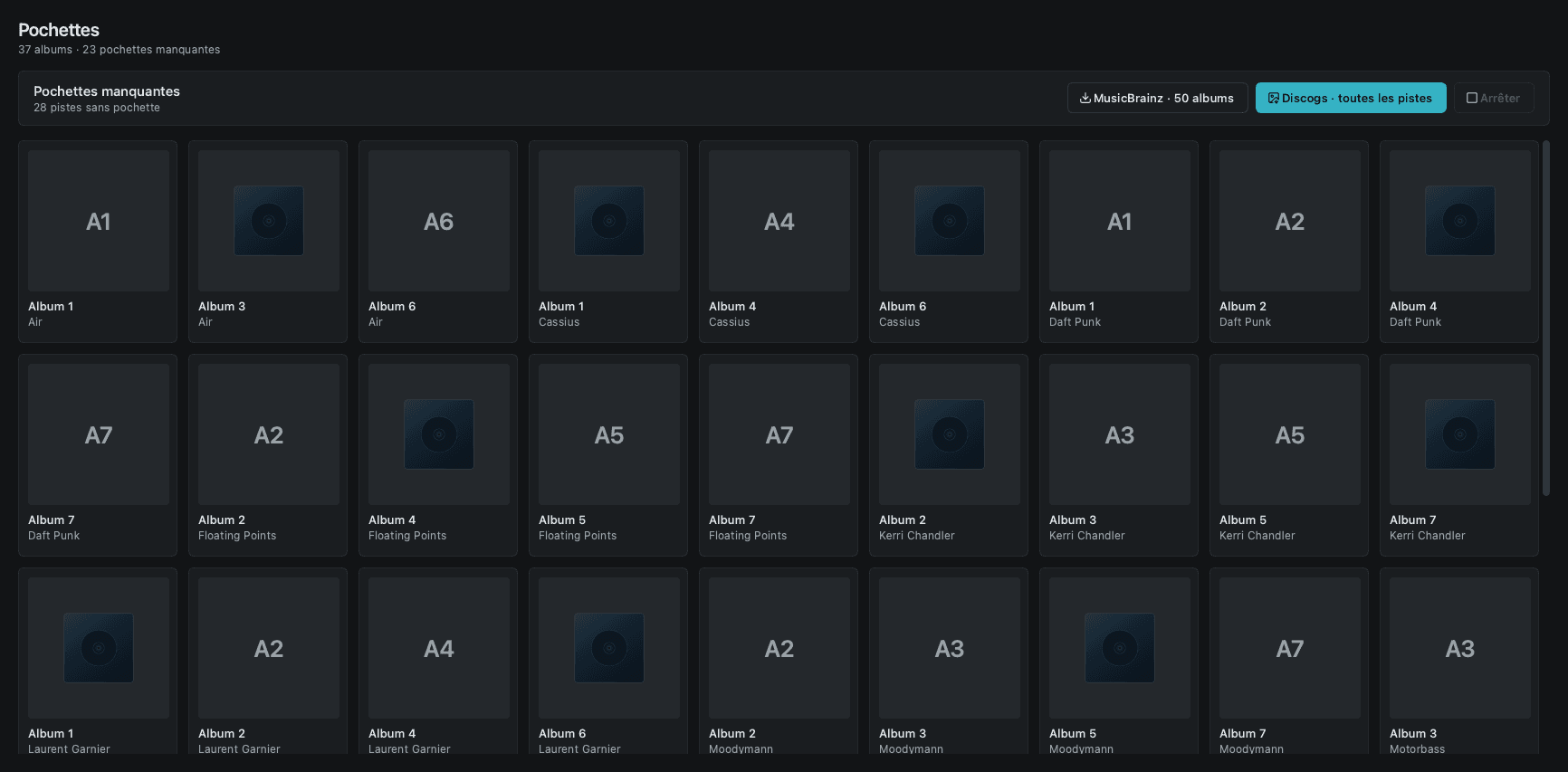Select the A4 placeholder for Cassius Album 4
This screenshot has width=1568, height=772.
click(x=779, y=221)
